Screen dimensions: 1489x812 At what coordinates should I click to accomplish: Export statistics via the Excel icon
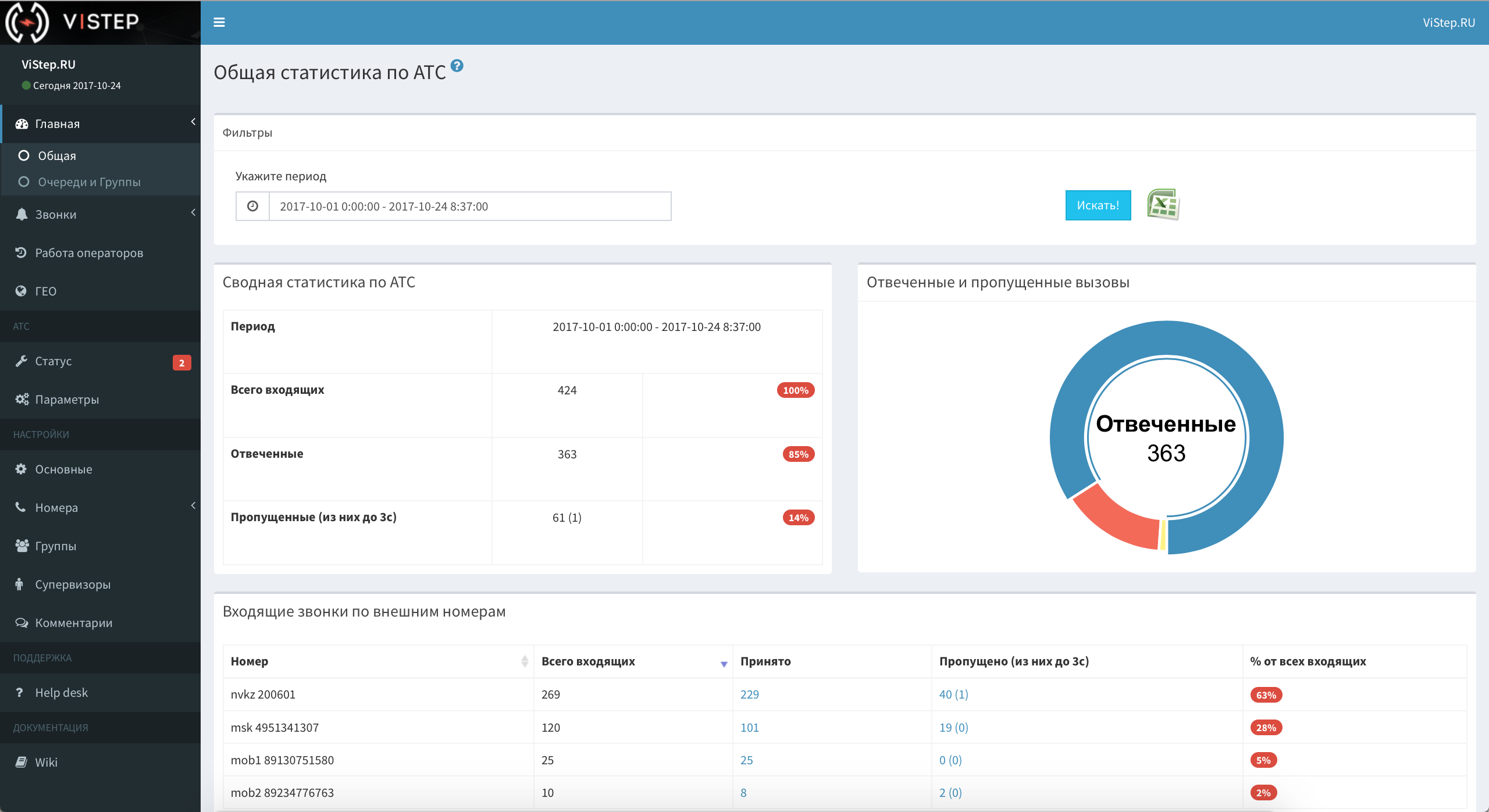click(1163, 205)
